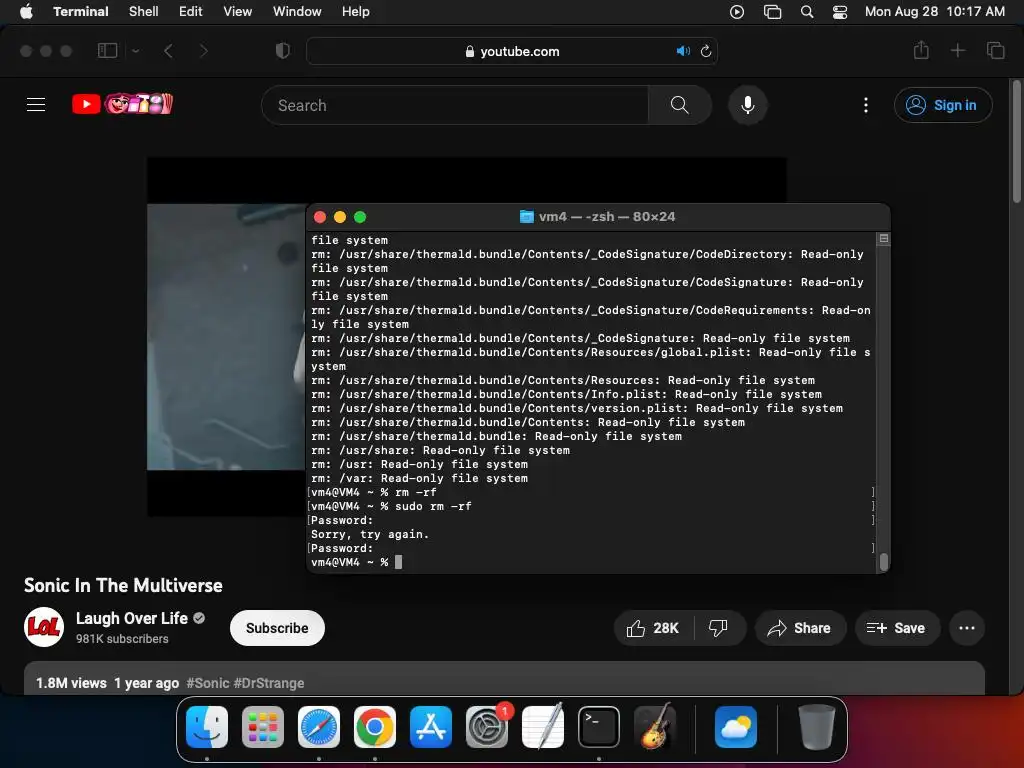Open TextEdit from the Dock
1024x768 pixels.
pyautogui.click(x=543, y=727)
